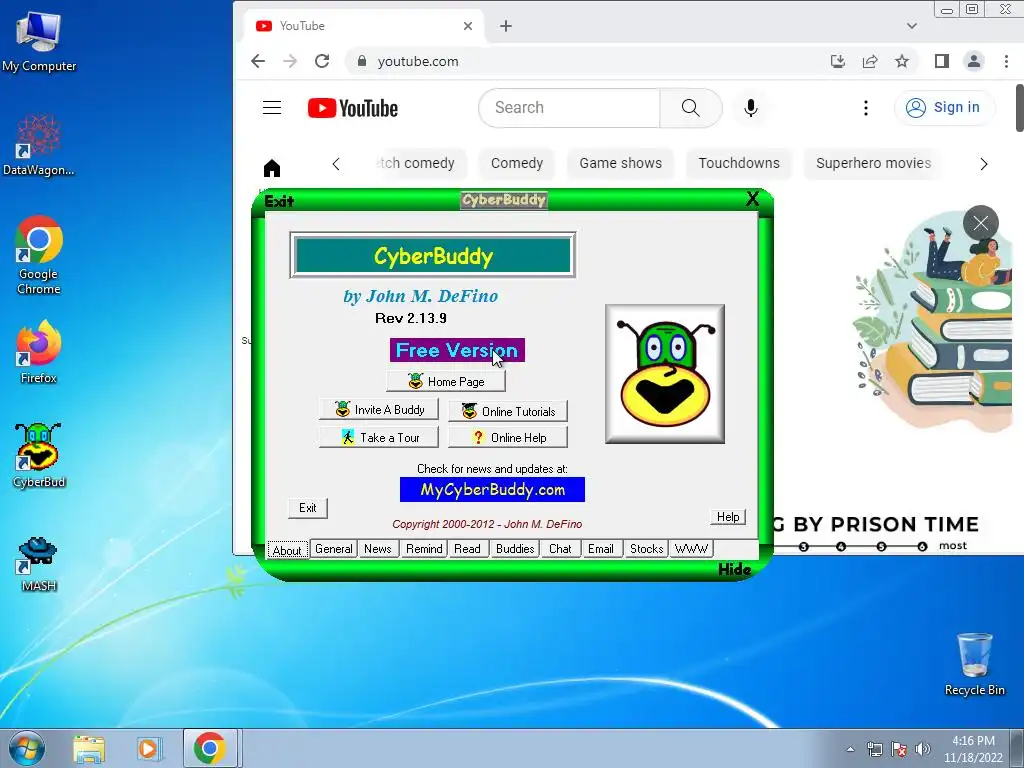Click Hide on CyberBuddy frame

pos(735,569)
